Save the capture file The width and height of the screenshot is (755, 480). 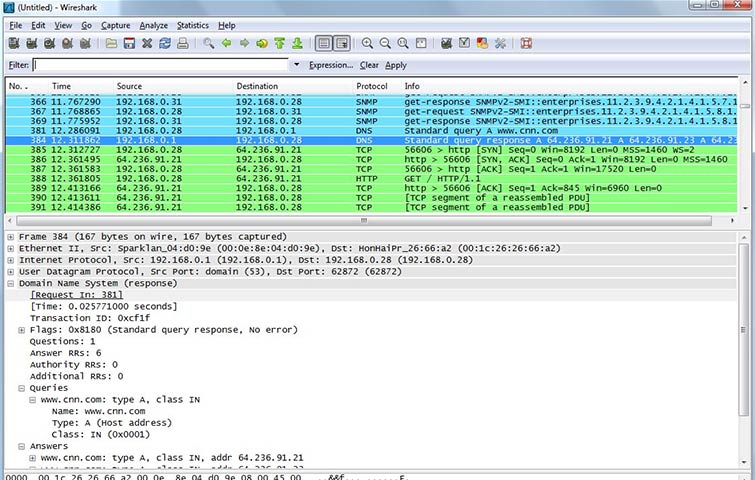pos(129,43)
